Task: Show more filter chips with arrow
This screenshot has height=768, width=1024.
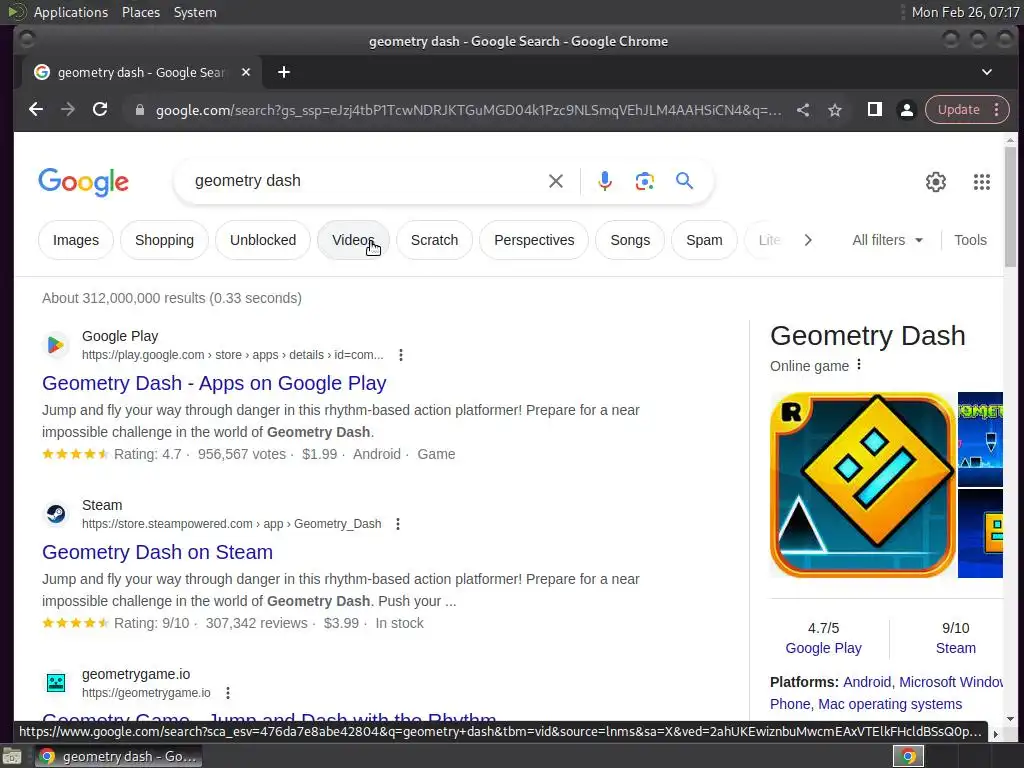Action: (808, 240)
